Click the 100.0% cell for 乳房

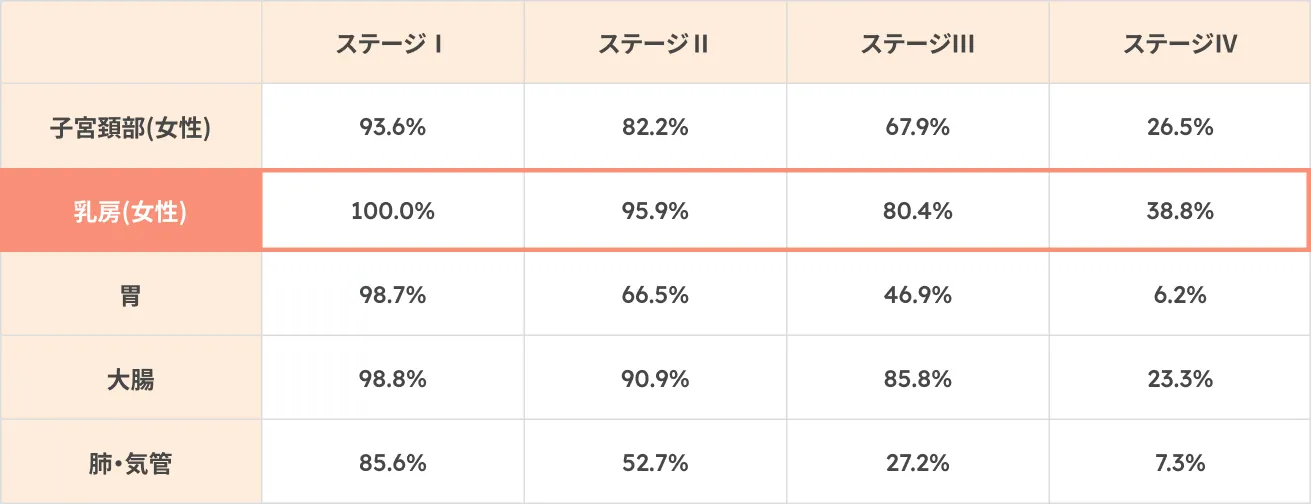pos(392,211)
